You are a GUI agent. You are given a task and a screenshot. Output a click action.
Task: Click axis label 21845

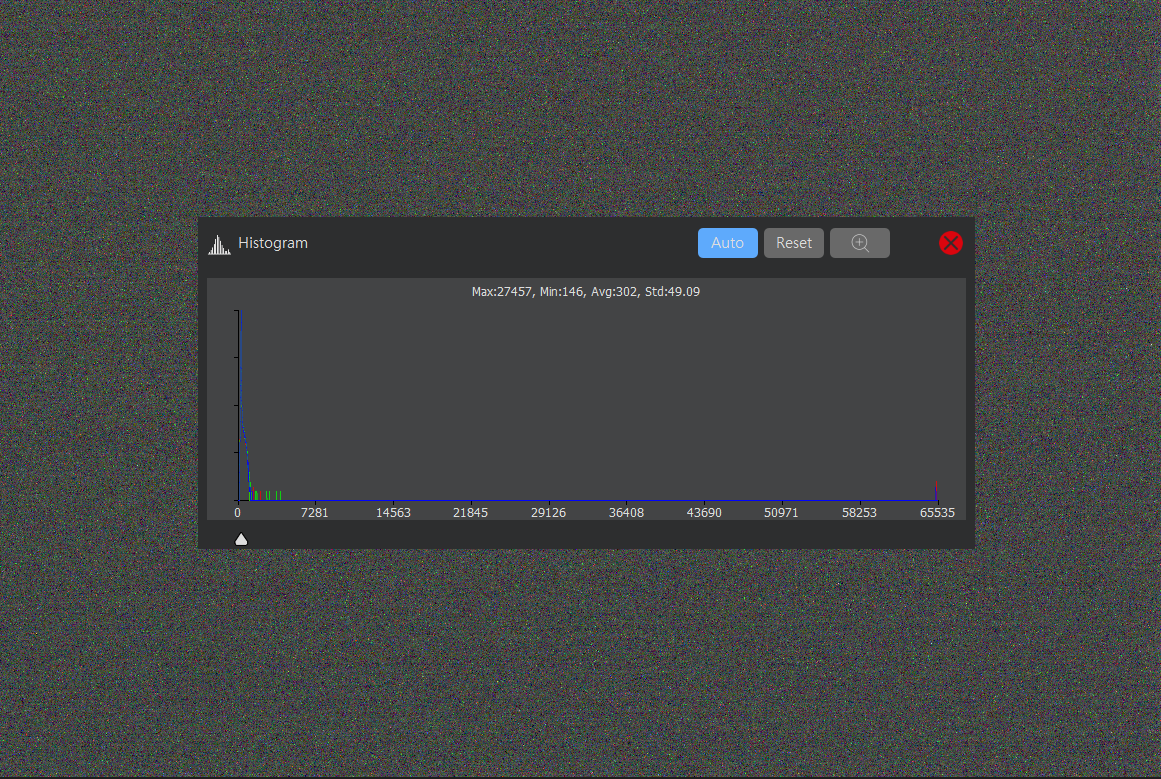(470, 512)
